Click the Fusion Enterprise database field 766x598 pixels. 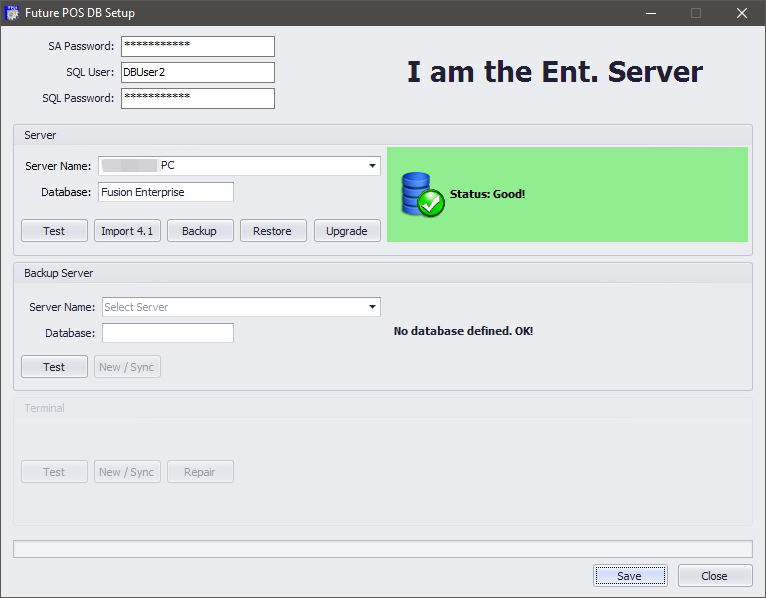pos(166,192)
